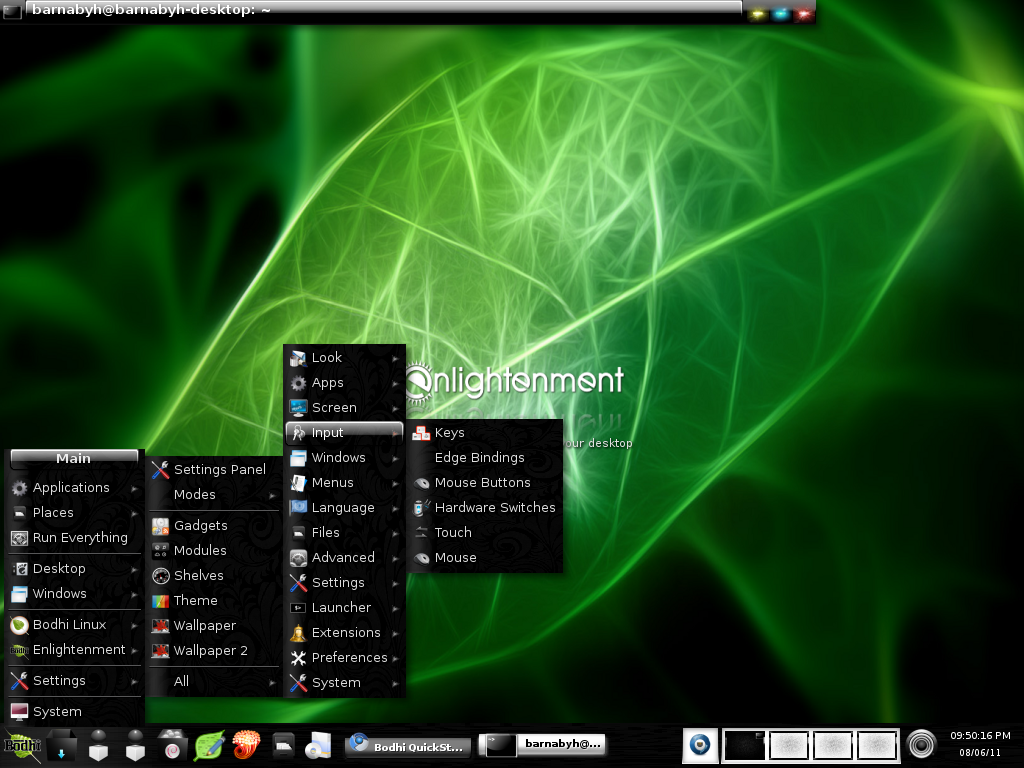
Task: Click the System monitor icon in Main menu
Action: point(20,712)
